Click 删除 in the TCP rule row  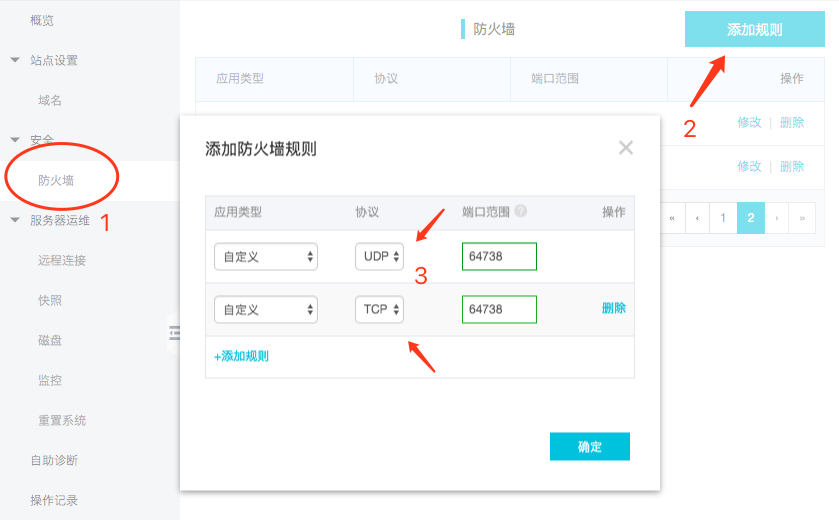pyautogui.click(x=614, y=308)
